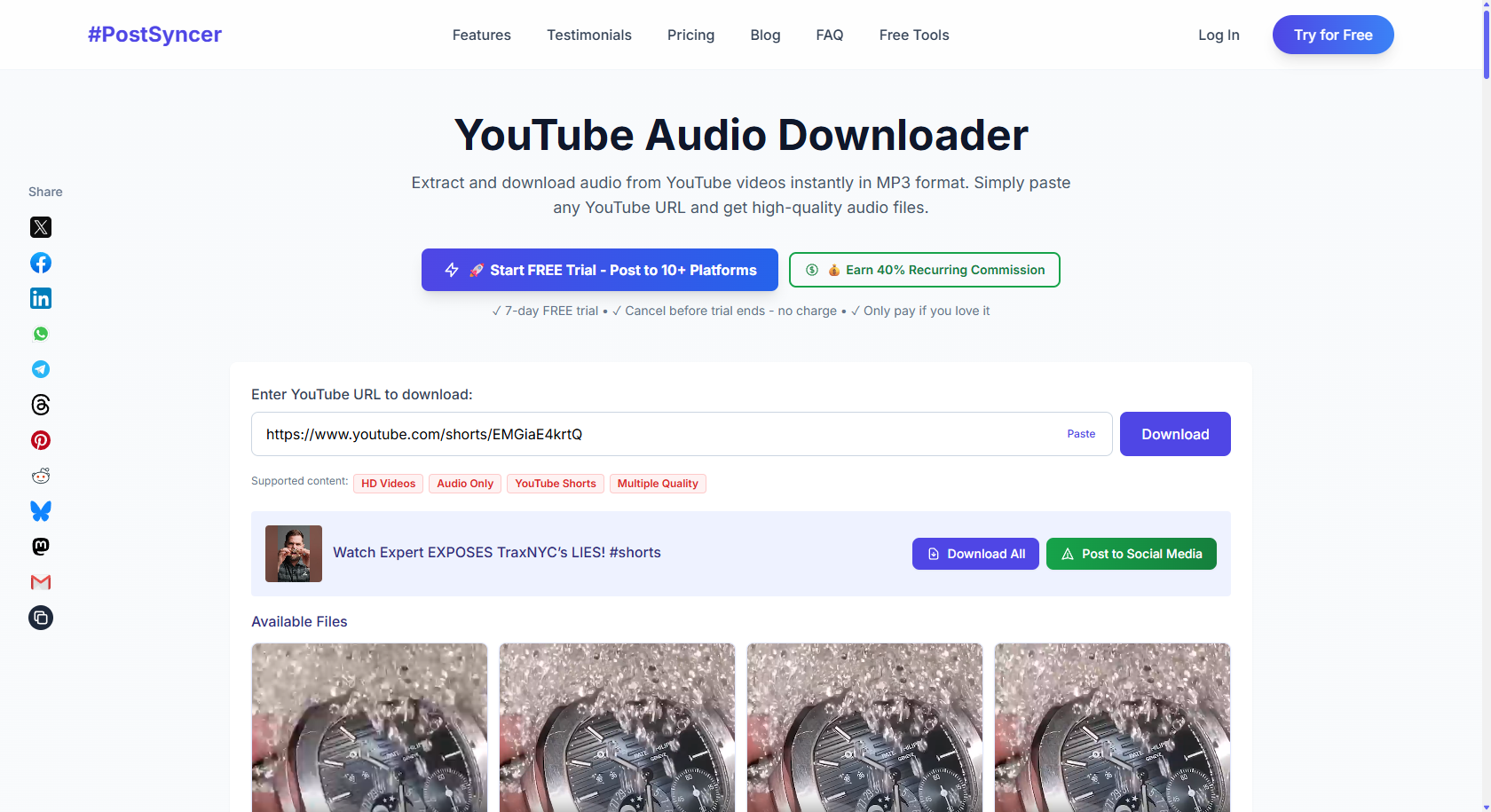Share to Threads
Screen dimensions: 1491x812
tap(40, 405)
